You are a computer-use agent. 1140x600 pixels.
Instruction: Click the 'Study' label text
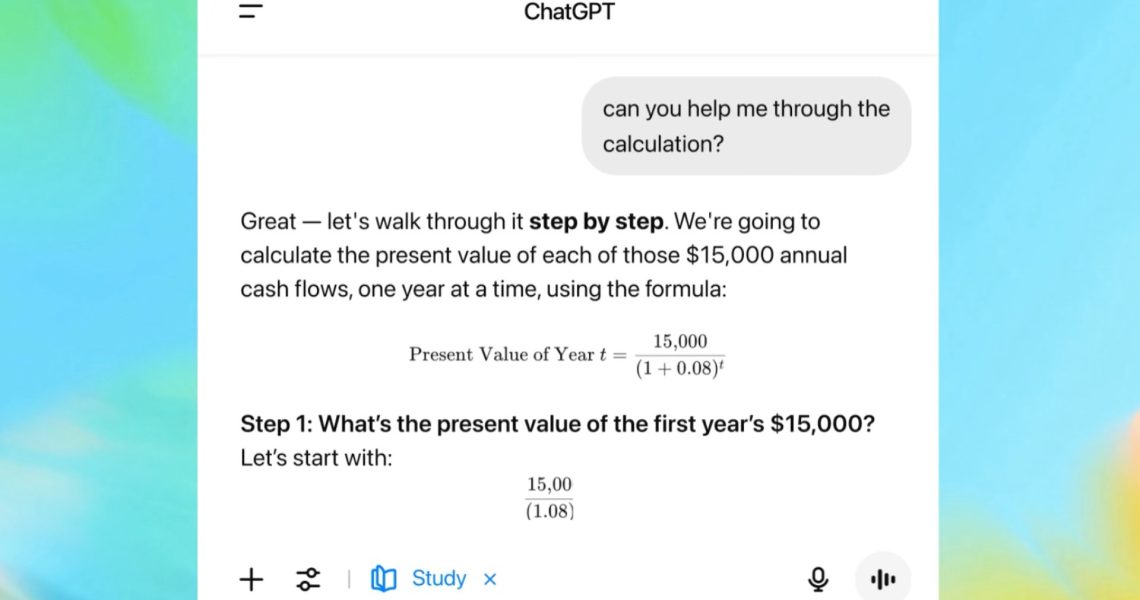(439, 579)
